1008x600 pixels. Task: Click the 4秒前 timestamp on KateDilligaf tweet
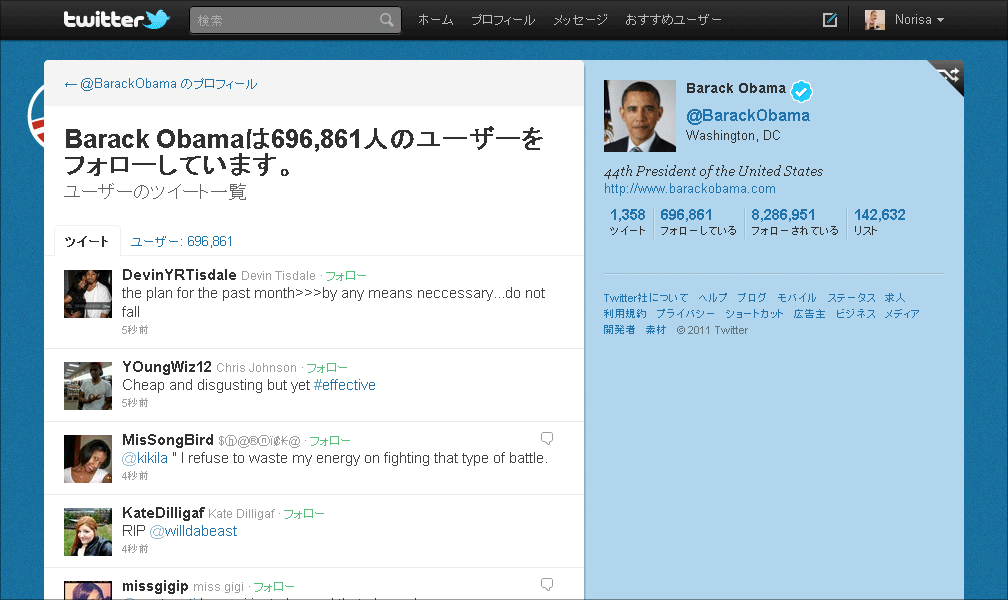pos(135,549)
